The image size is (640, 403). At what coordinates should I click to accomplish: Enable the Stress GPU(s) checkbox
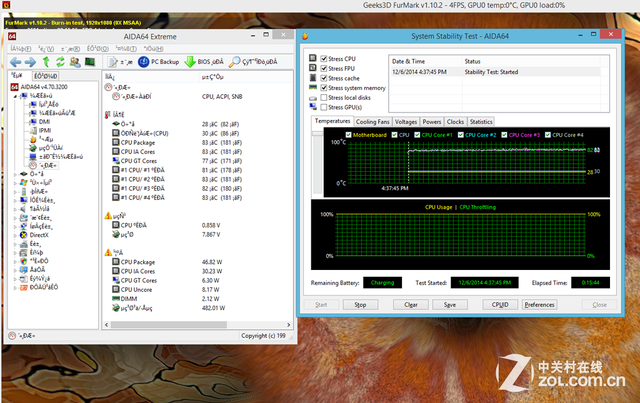tap(324, 107)
